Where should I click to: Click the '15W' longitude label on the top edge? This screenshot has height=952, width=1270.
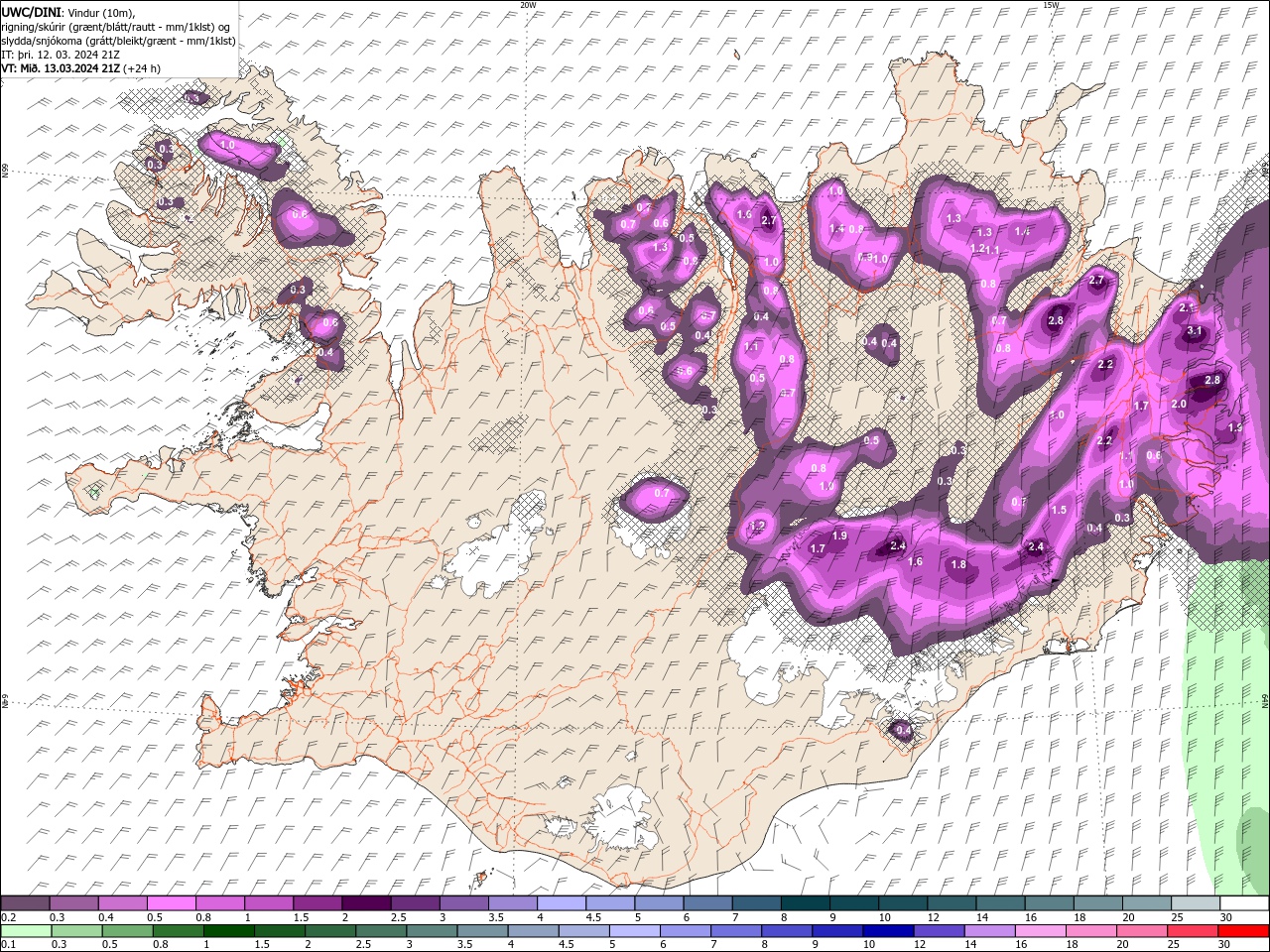coord(1051,5)
